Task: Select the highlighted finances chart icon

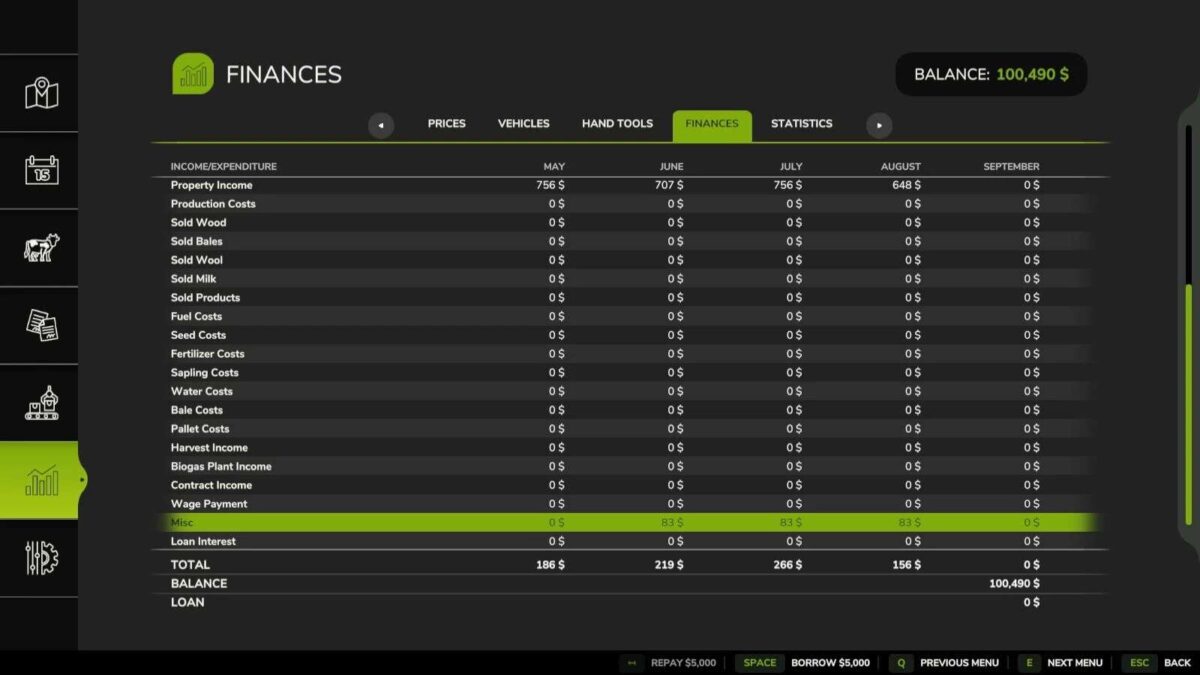Action: click(40, 480)
